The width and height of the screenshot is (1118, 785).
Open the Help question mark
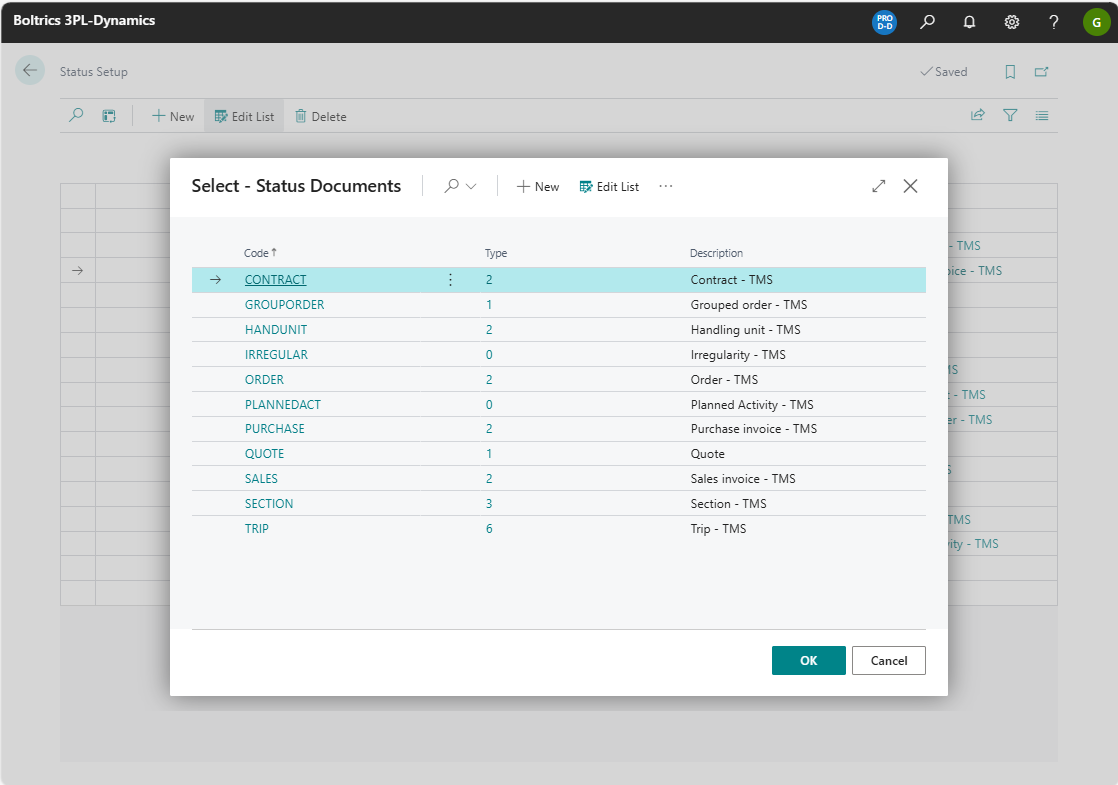tap(1053, 21)
